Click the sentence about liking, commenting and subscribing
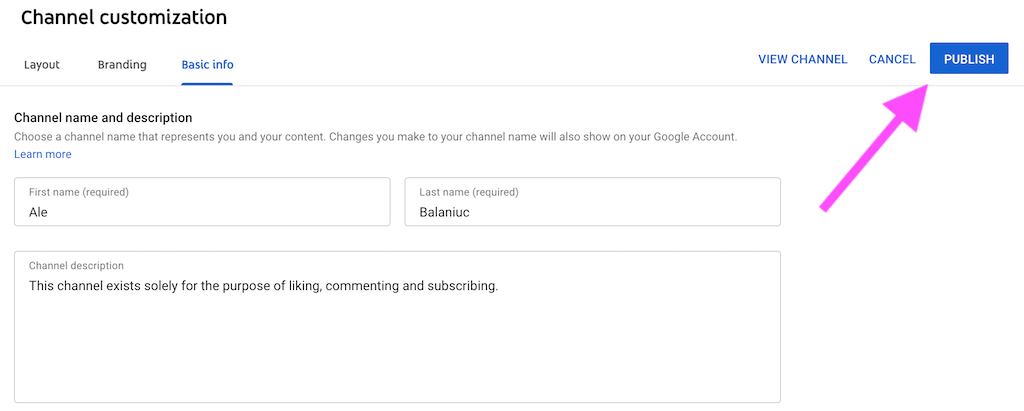The image size is (1024, 411). click(x=264, y=286)
